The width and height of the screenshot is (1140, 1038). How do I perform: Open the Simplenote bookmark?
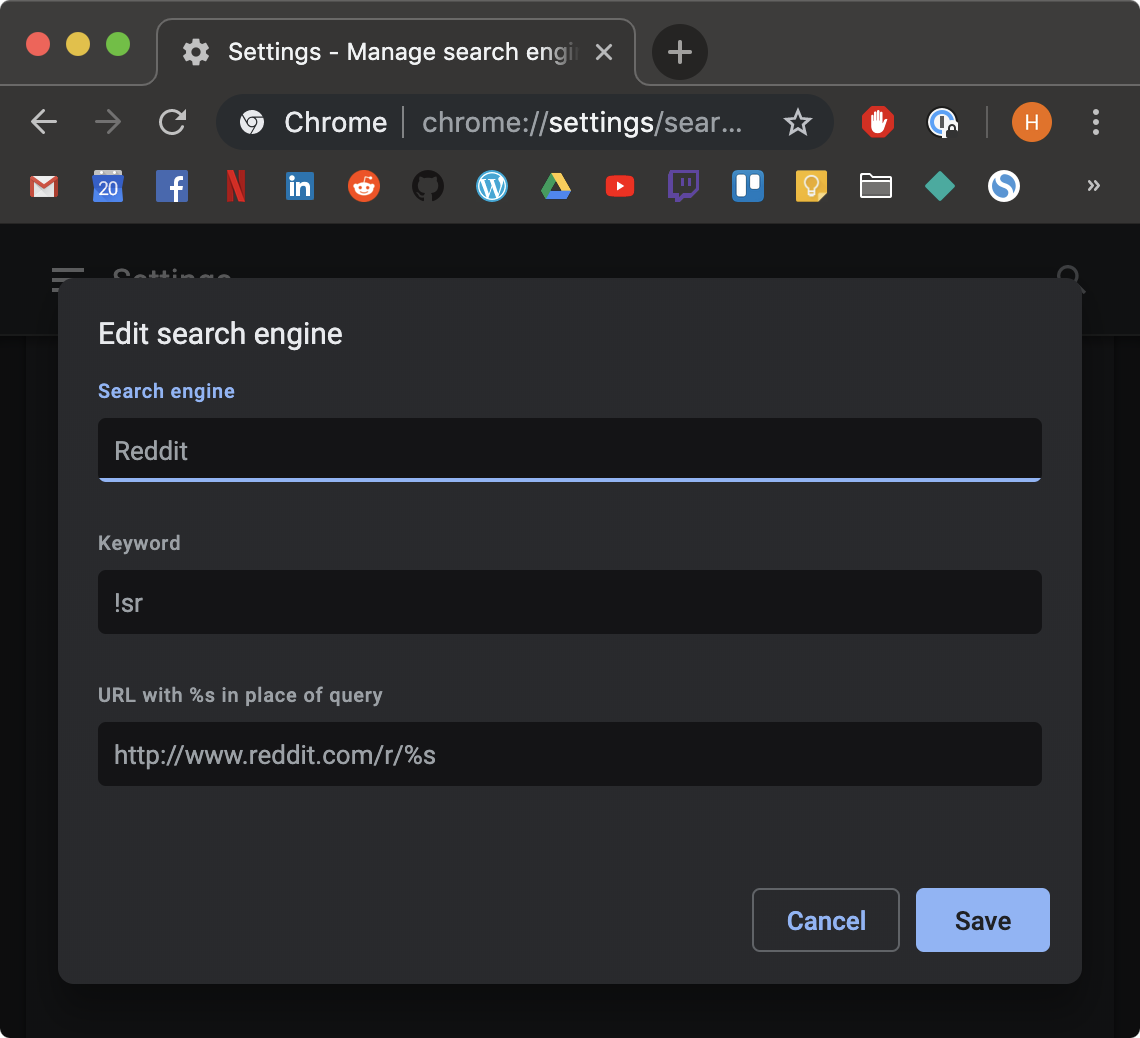pos(1003,187)
